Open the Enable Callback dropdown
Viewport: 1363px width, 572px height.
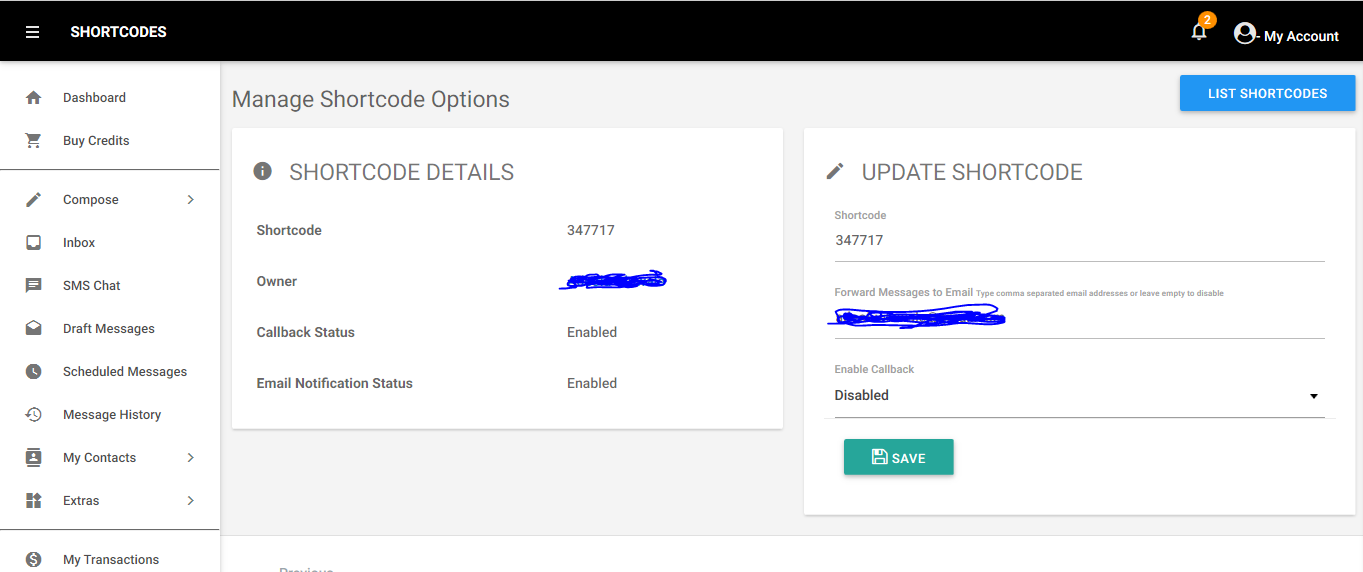[1079, 396]
